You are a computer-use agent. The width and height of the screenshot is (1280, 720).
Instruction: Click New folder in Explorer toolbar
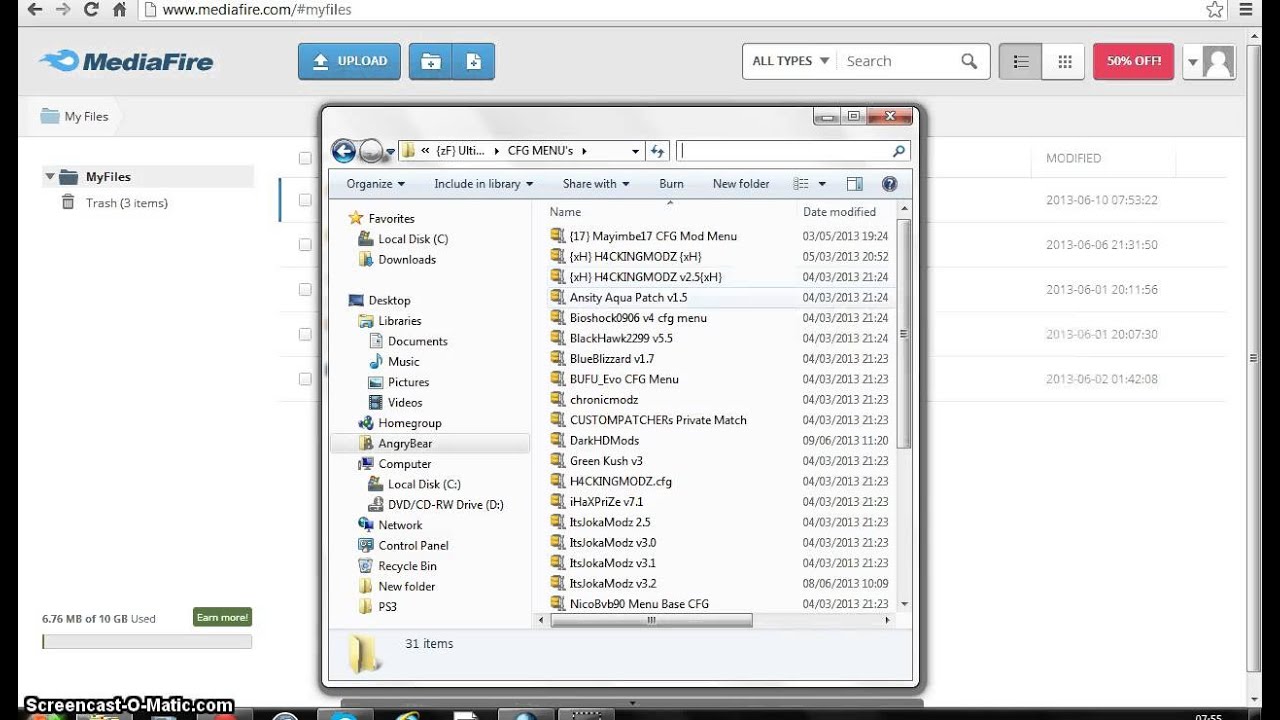(741, 184)
